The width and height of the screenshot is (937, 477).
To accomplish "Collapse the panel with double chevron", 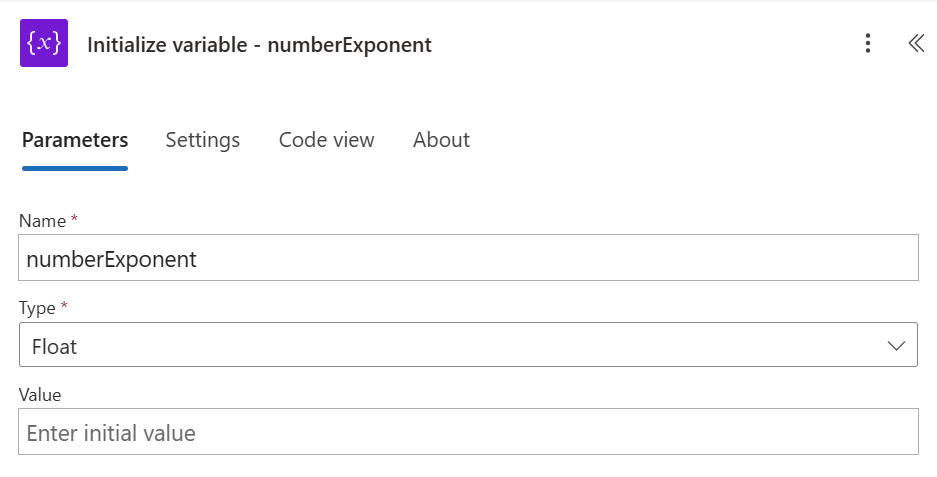I will pyautogui.click(x=915, y=43).
